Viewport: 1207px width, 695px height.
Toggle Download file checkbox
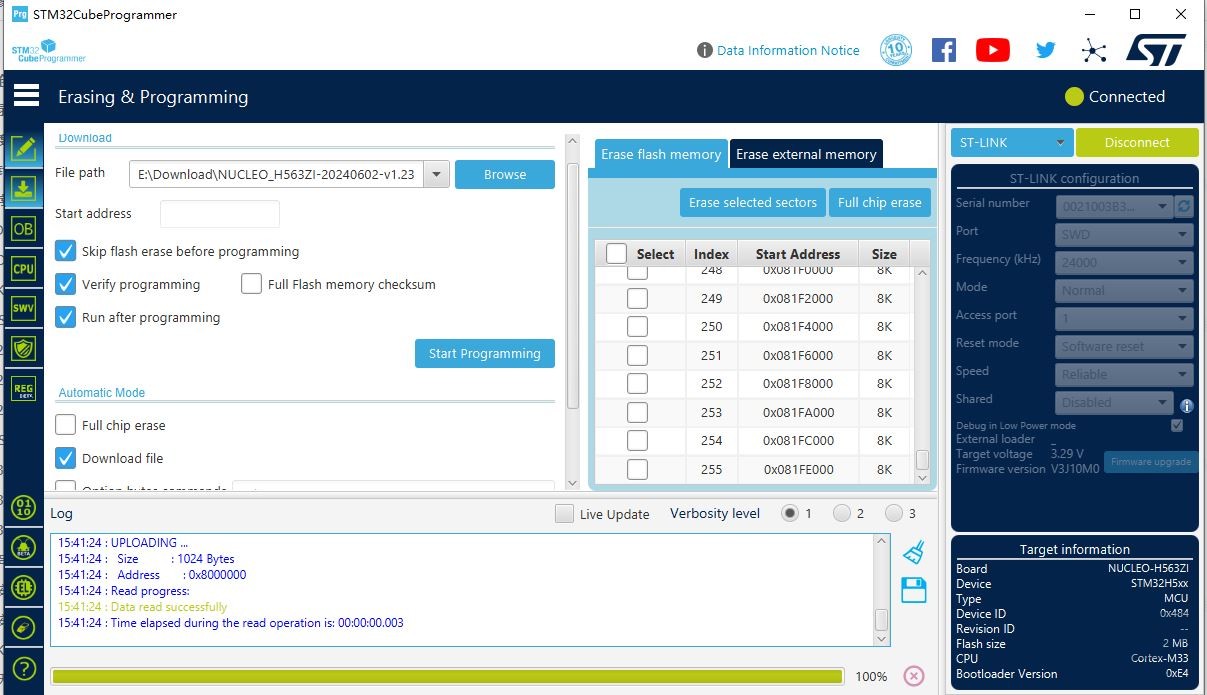(65, 458)
